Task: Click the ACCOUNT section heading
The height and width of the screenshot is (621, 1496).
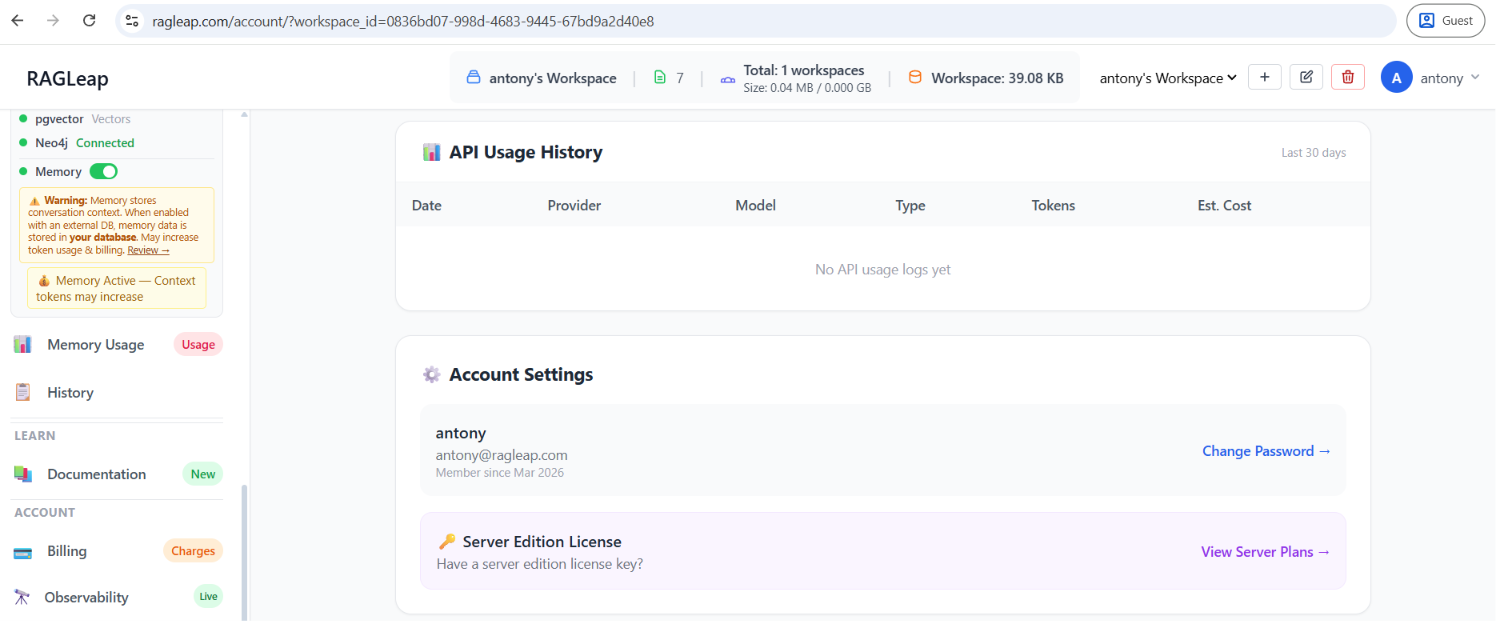Action: click(x=44, y=513)
